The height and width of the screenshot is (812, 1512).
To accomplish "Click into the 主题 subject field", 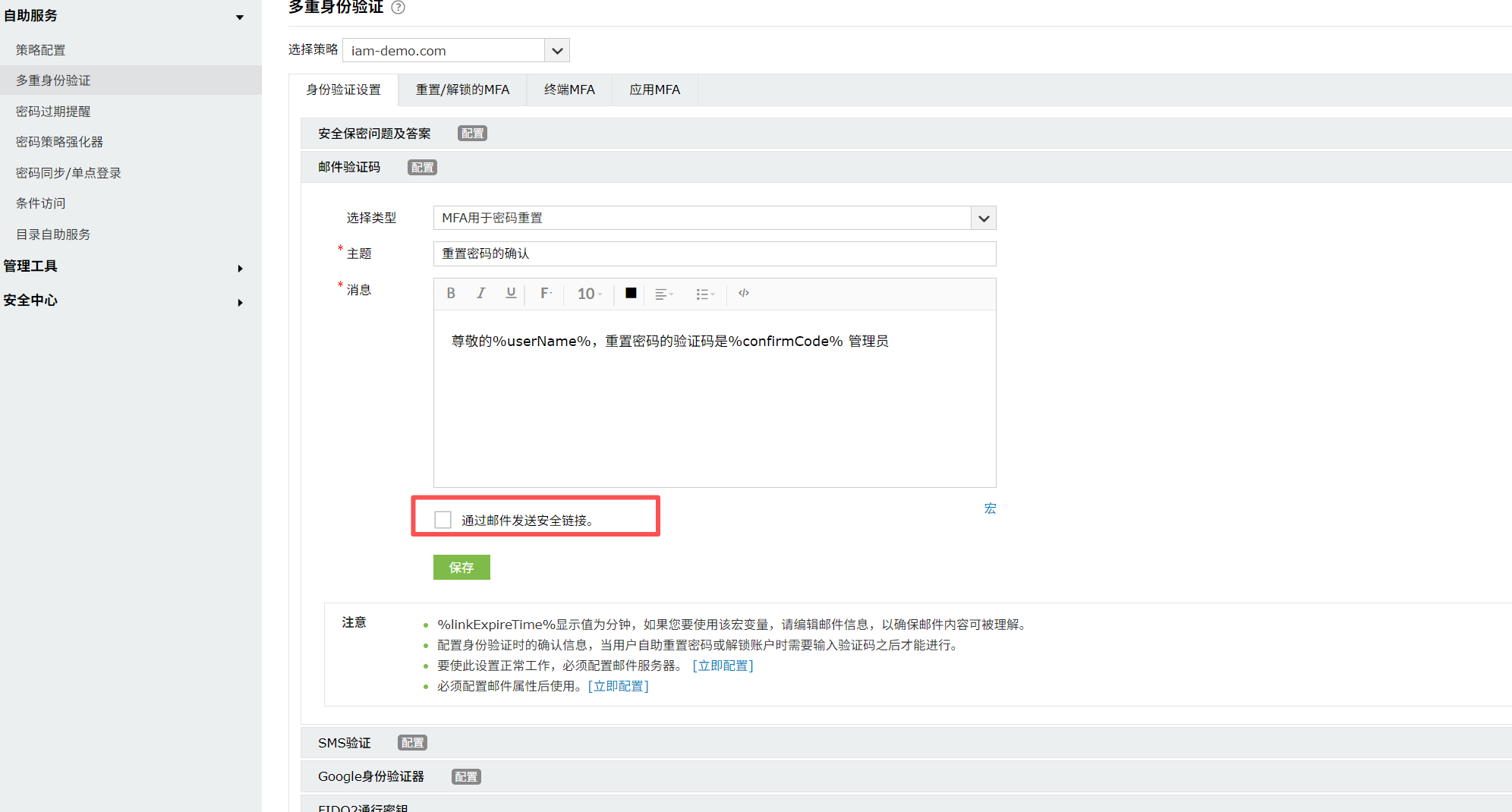I will coord(713,254).
